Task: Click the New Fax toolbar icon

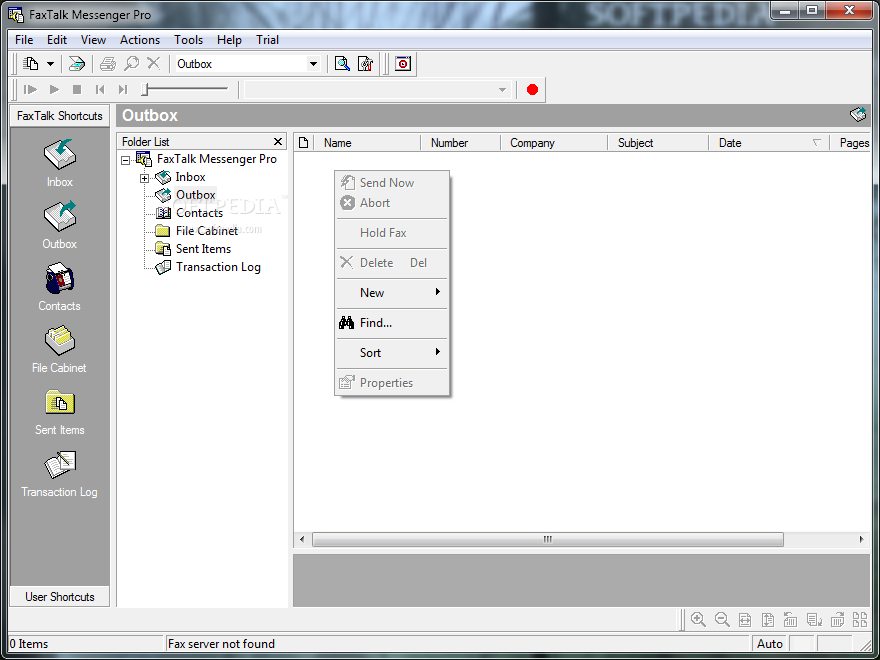Action: pos(31,64)
